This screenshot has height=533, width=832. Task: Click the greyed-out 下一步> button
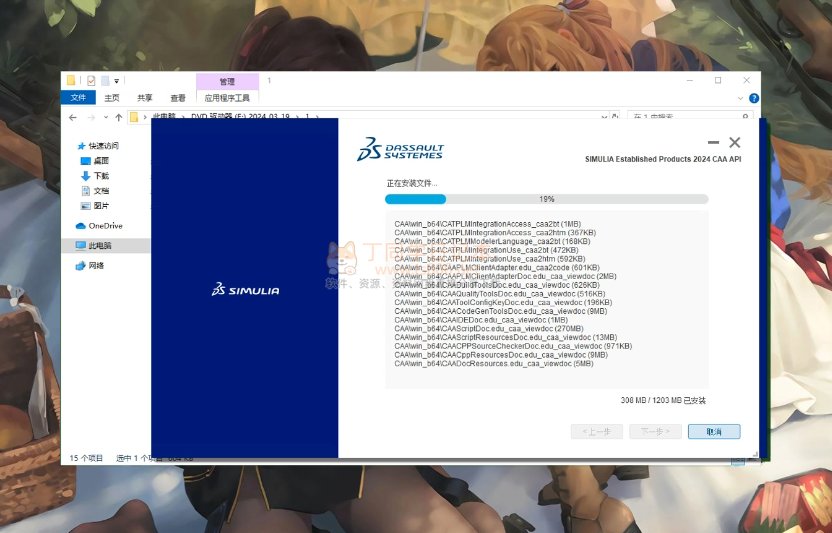(x=655, y=432)
